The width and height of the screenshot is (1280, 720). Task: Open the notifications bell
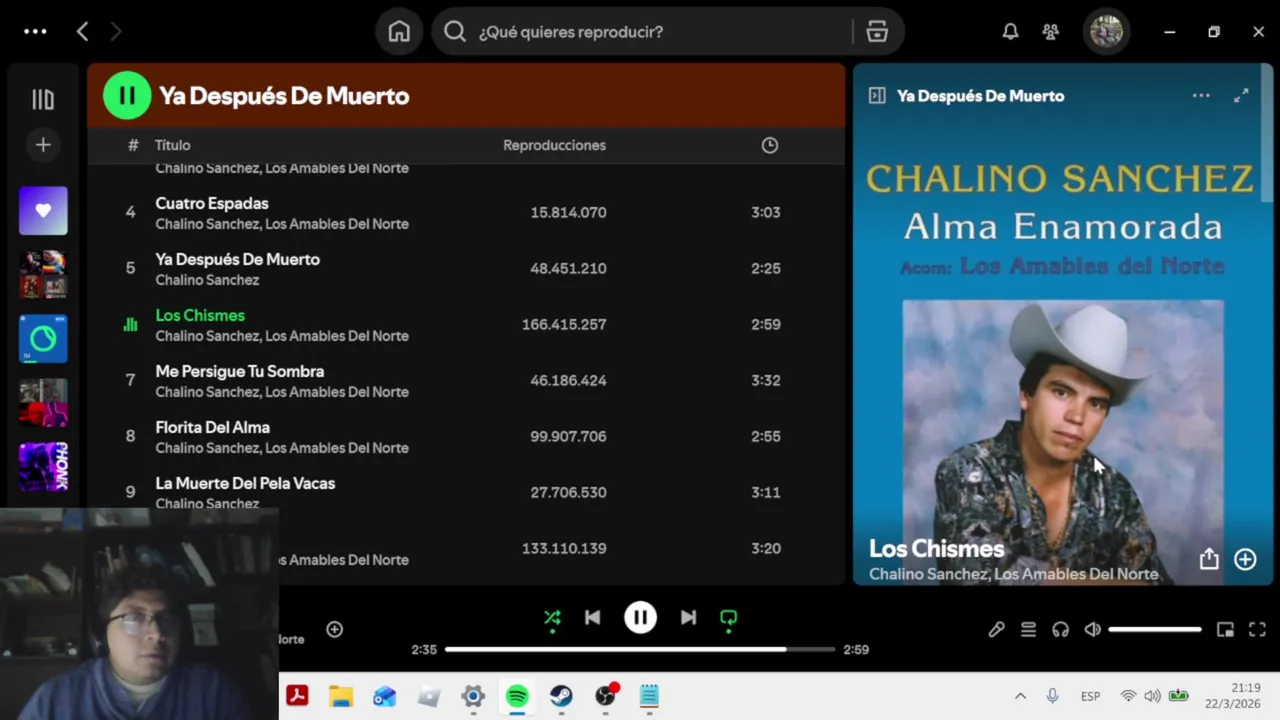click(1011, 32)
